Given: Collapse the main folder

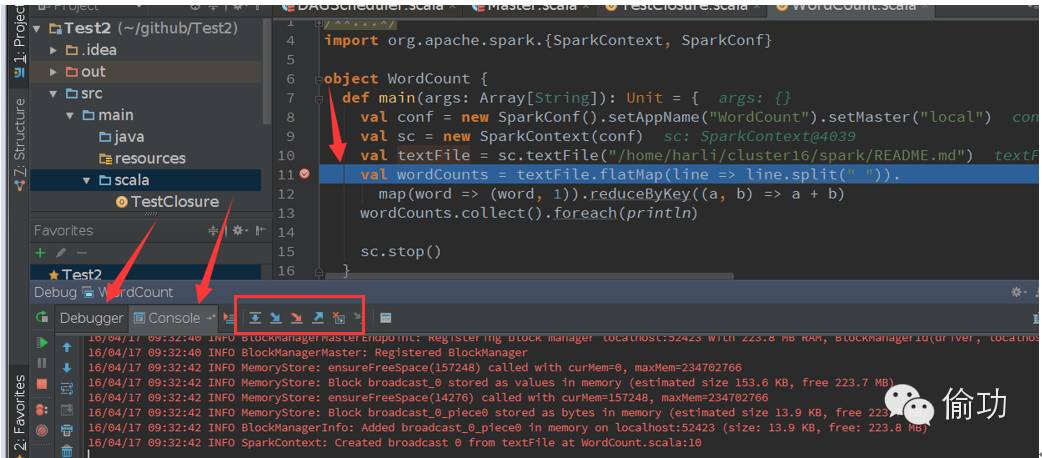Looking at the screenshot, I should point(70,116).
